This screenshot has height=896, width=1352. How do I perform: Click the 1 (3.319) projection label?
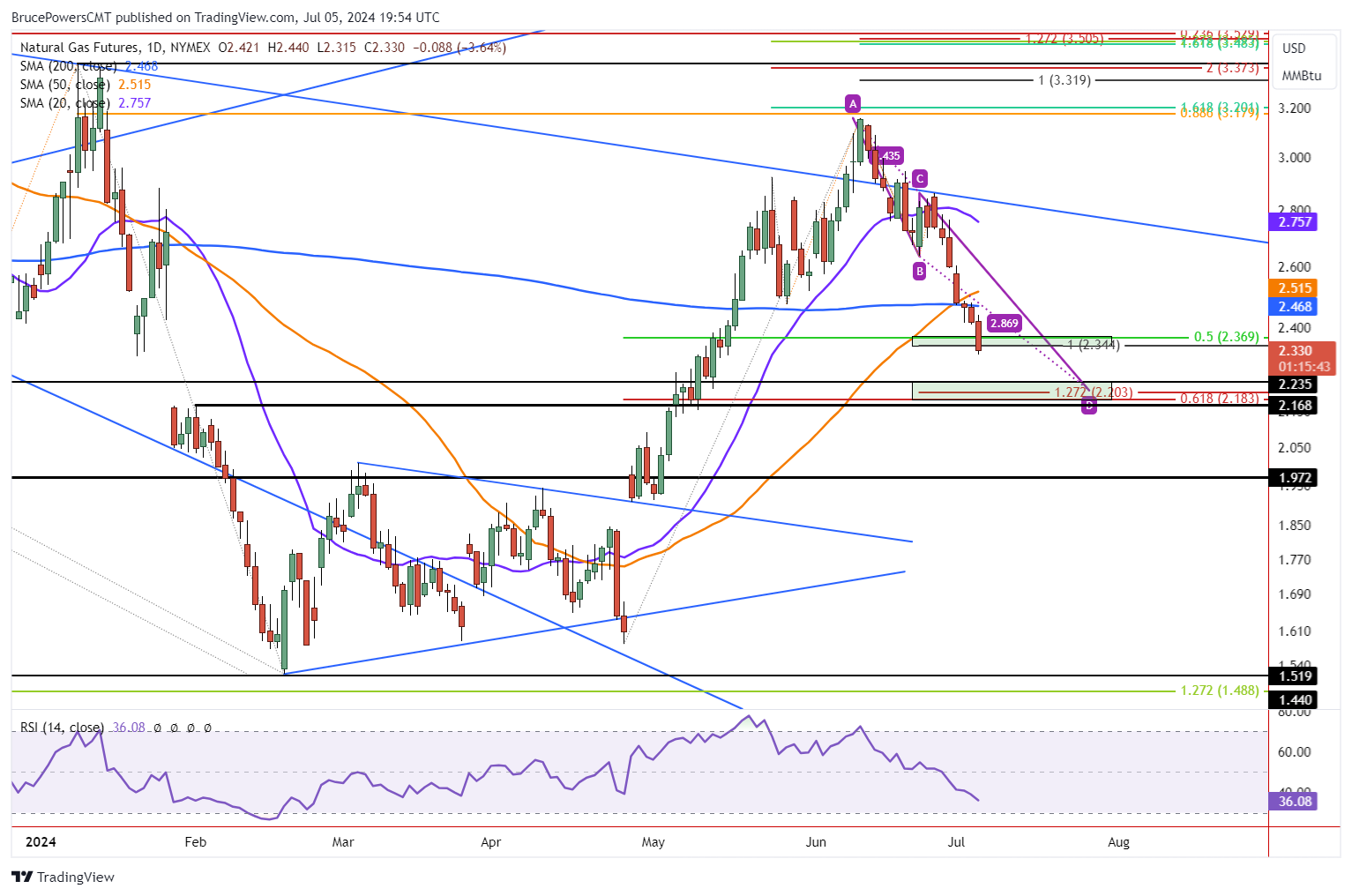point(1064,80)
